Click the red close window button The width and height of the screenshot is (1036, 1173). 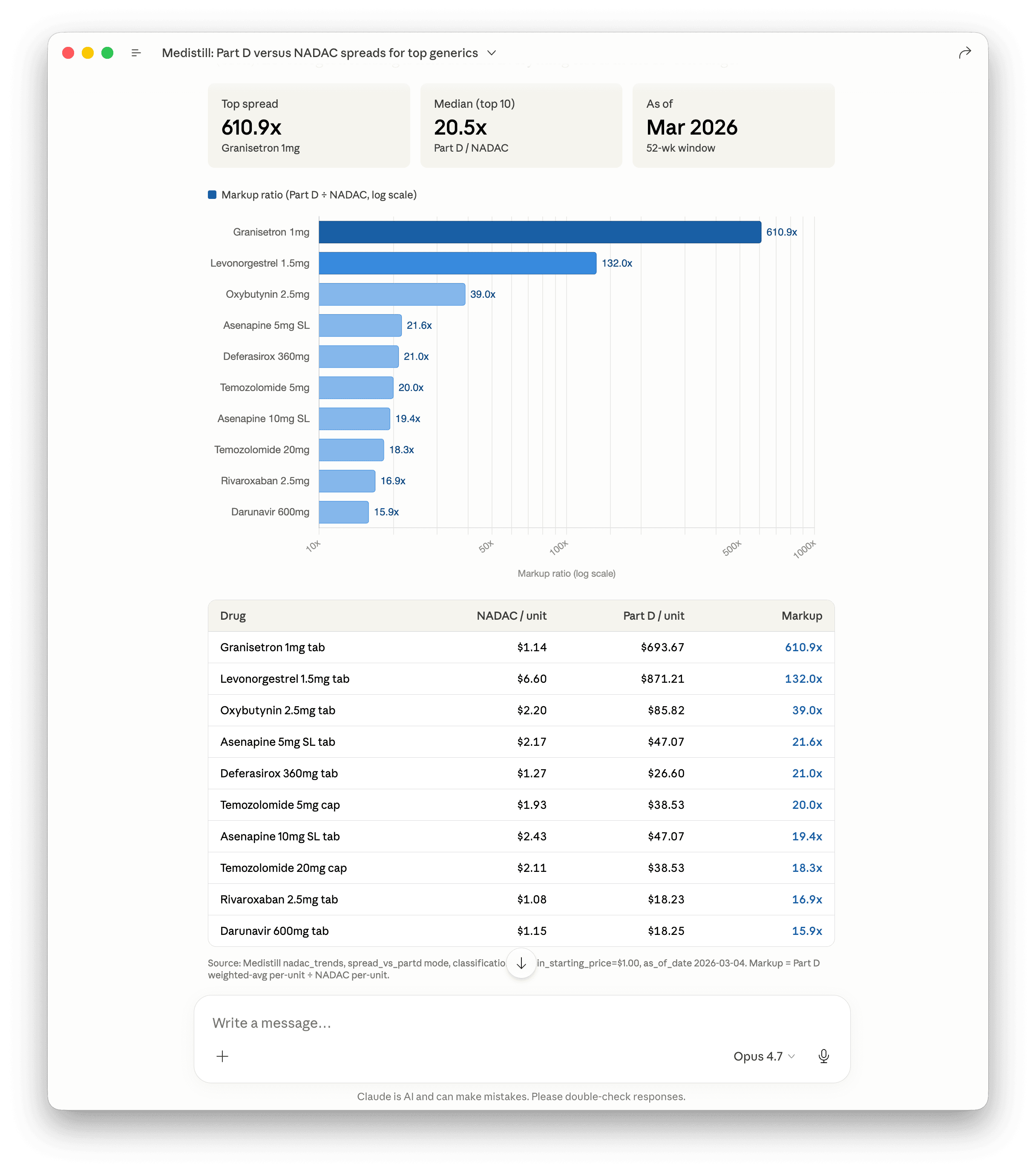[x=68, y=53]
